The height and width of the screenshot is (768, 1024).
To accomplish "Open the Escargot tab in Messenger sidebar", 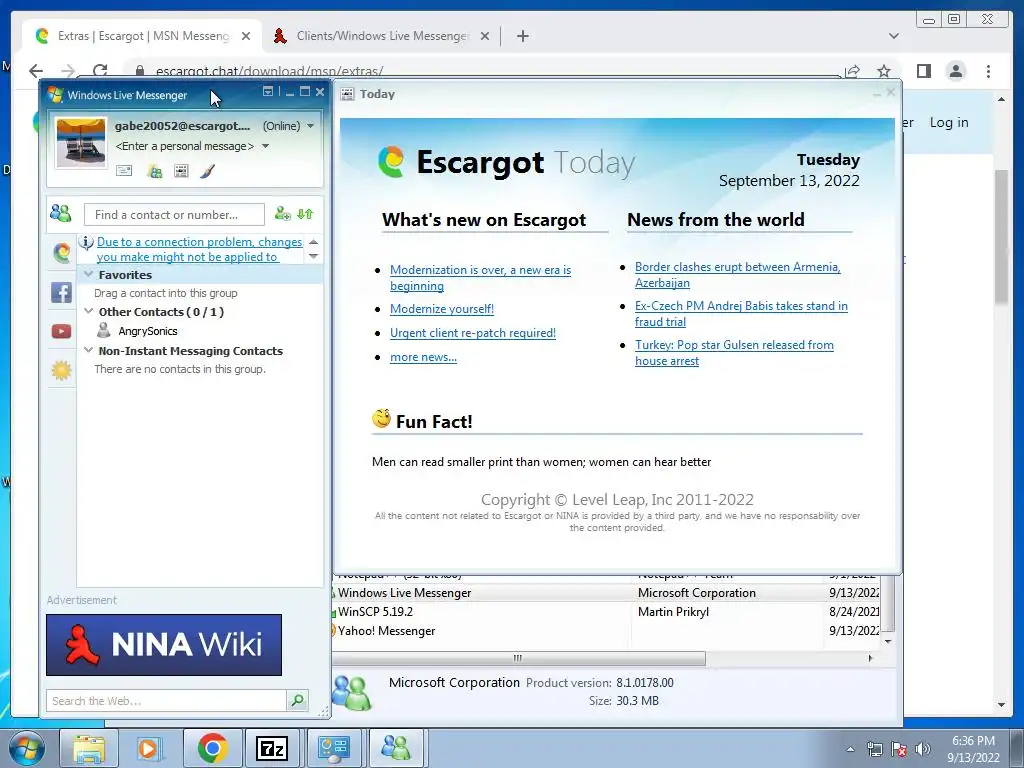I will pyautogui.click(x=62, y=252).
